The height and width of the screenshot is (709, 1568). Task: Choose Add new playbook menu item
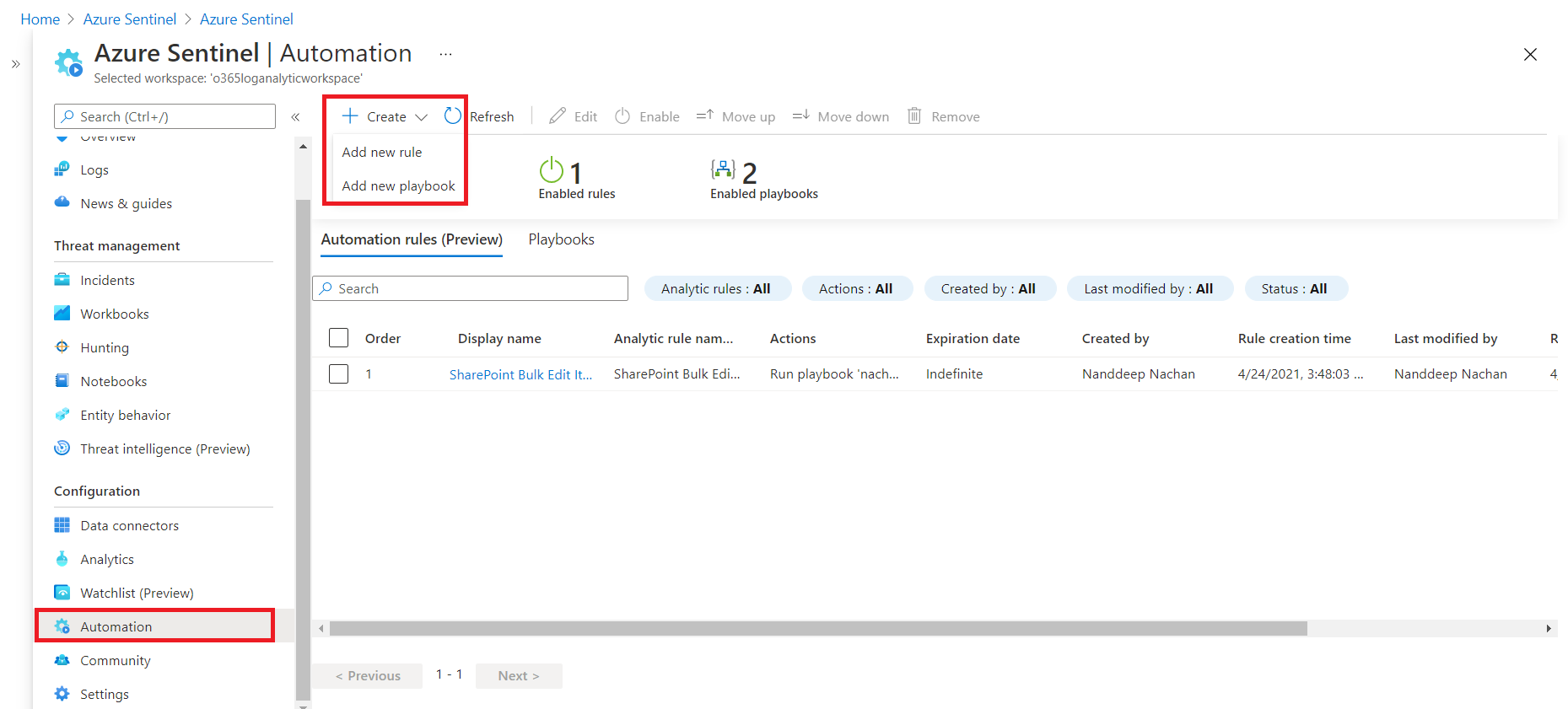[x=398, y=185]
